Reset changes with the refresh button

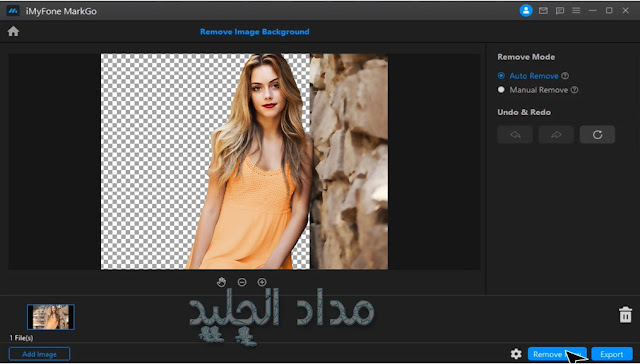[597, 135]
